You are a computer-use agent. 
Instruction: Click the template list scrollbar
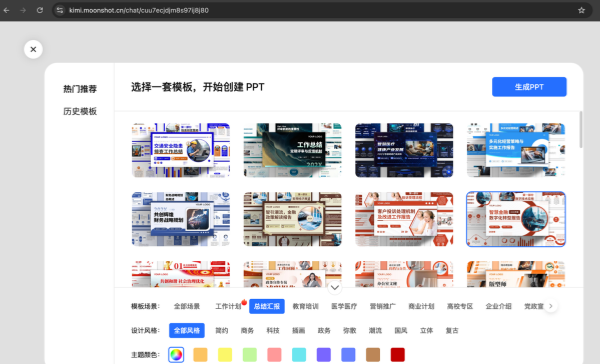[x=581, y=130]
